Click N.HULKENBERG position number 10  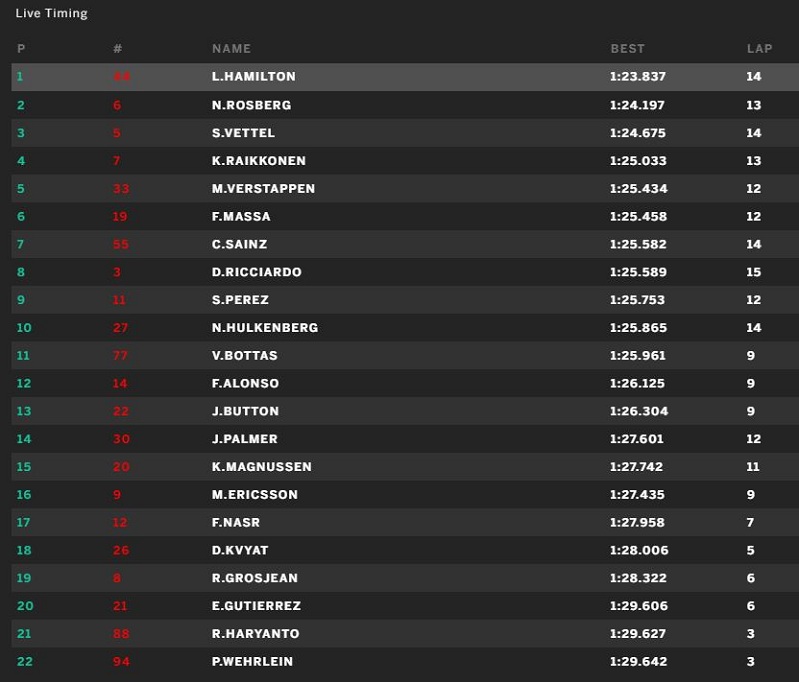click(24, 328)
